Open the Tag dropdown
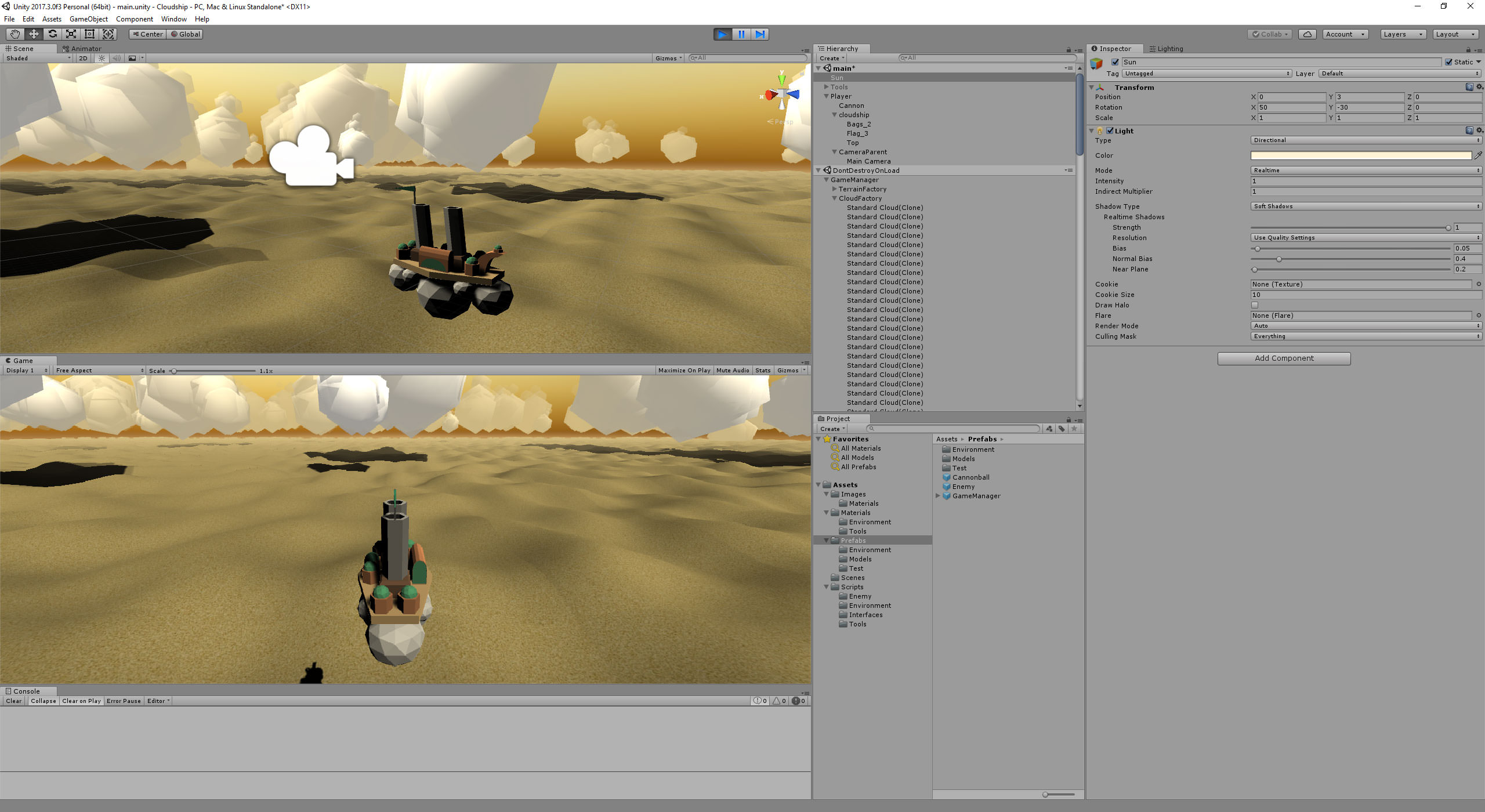 tap(1207, 74)
